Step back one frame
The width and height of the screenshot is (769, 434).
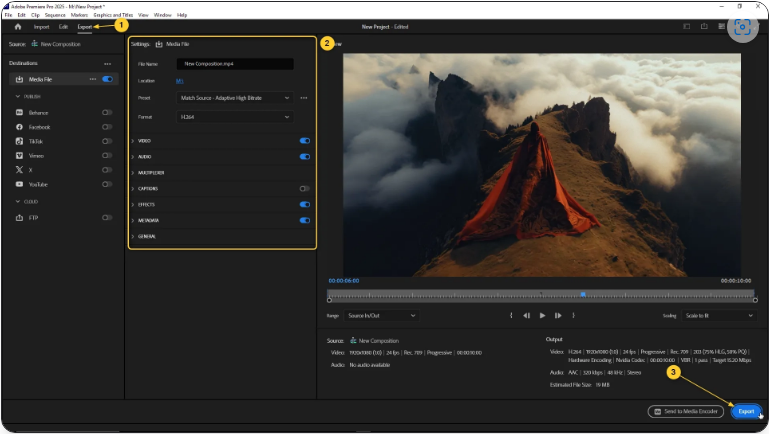526,316
